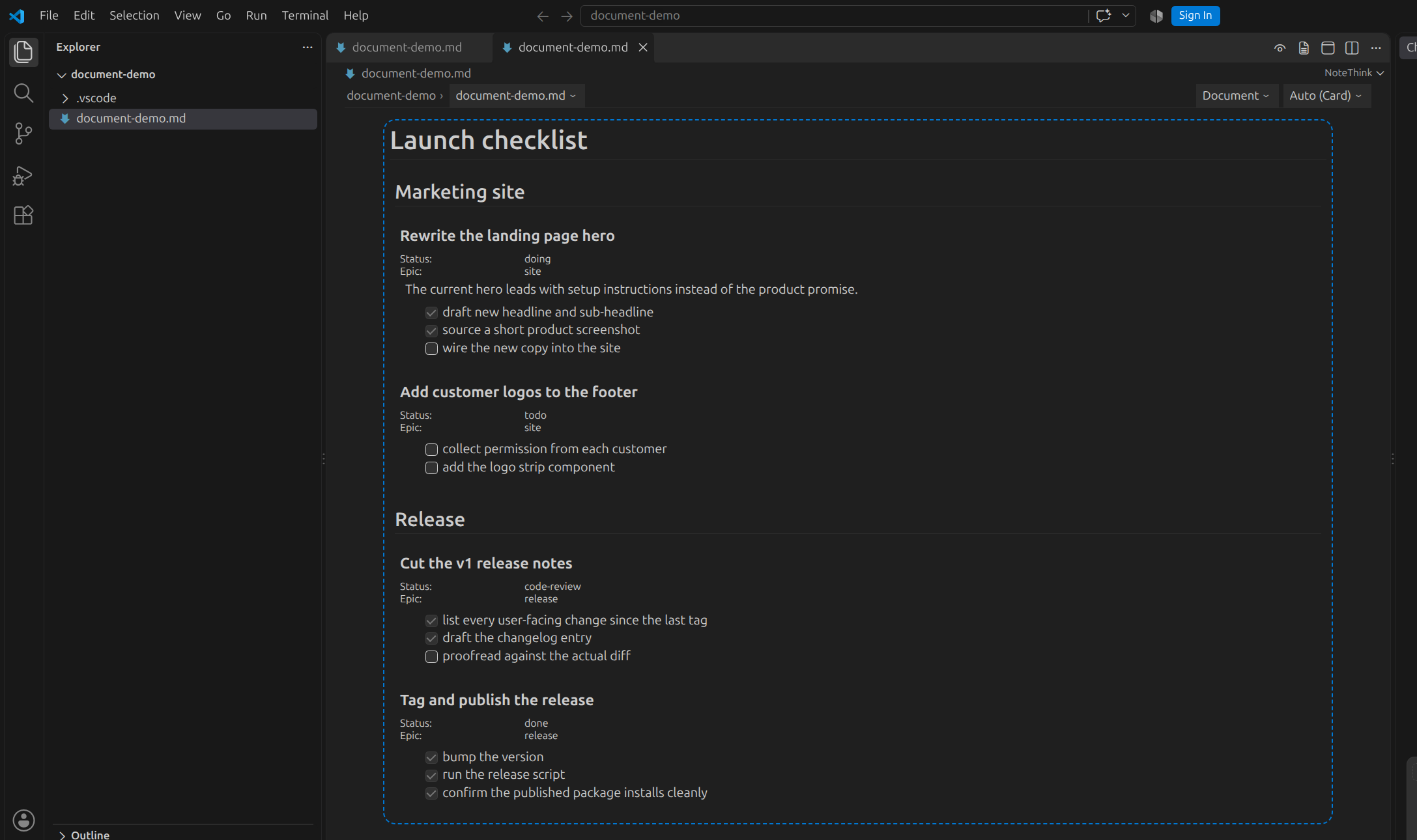Check 'proofread against the actual diff'
Viewport: 1417px width, 840px height.
[x=431, y=656]
